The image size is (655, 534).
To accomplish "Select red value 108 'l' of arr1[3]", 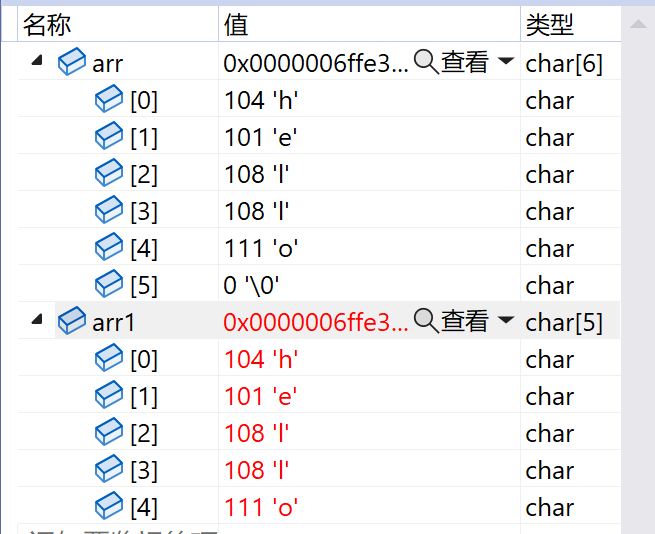I will [256, 470].
